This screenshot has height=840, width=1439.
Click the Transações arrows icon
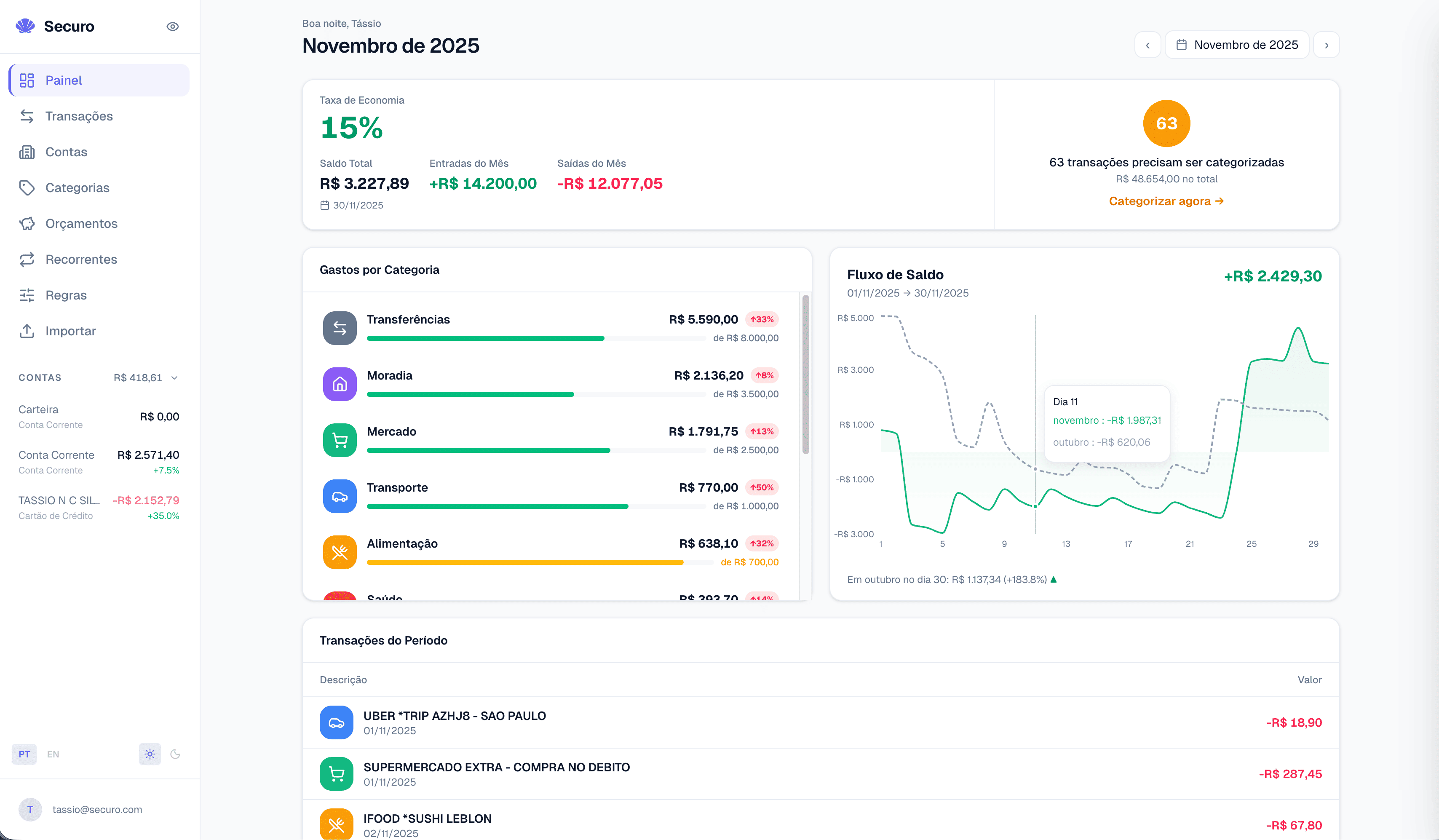pyautogui.click(x=27, y=116)
